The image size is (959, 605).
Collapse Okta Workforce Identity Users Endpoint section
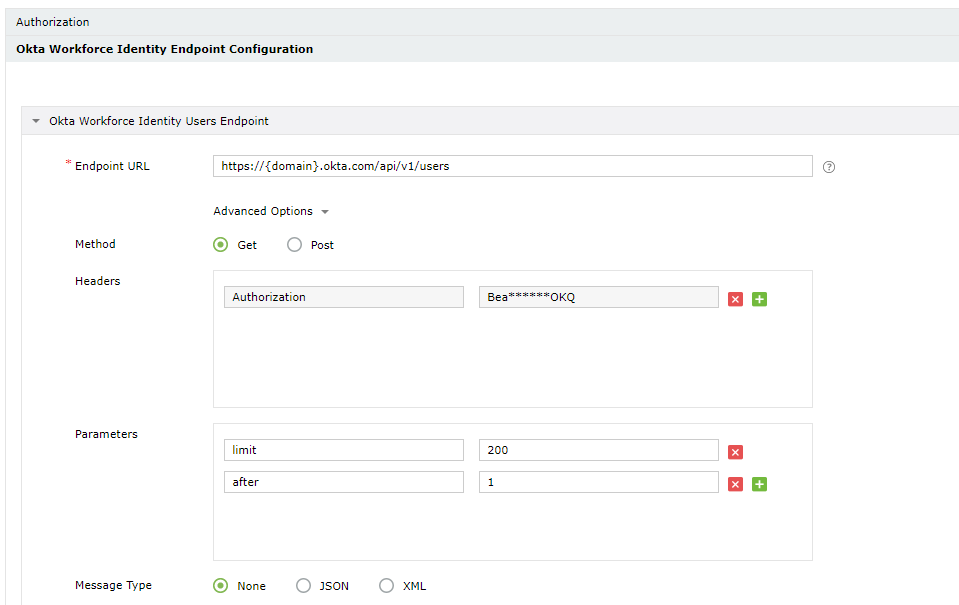[37, 121]
